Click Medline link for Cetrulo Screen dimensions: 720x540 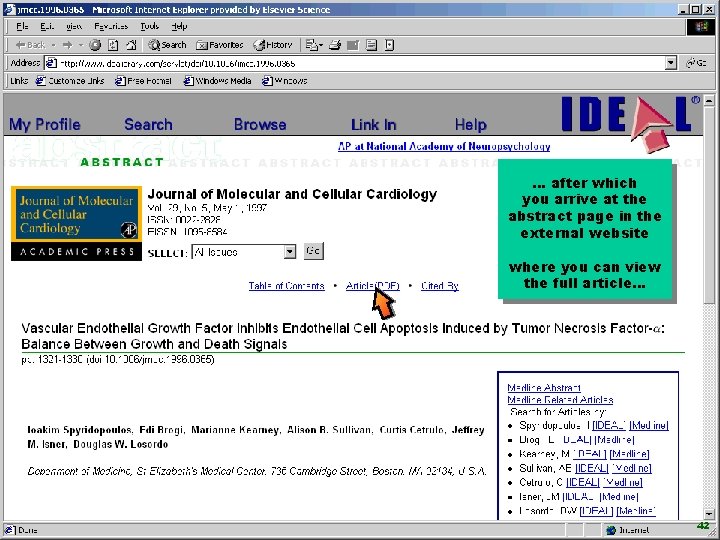(623, 483)
